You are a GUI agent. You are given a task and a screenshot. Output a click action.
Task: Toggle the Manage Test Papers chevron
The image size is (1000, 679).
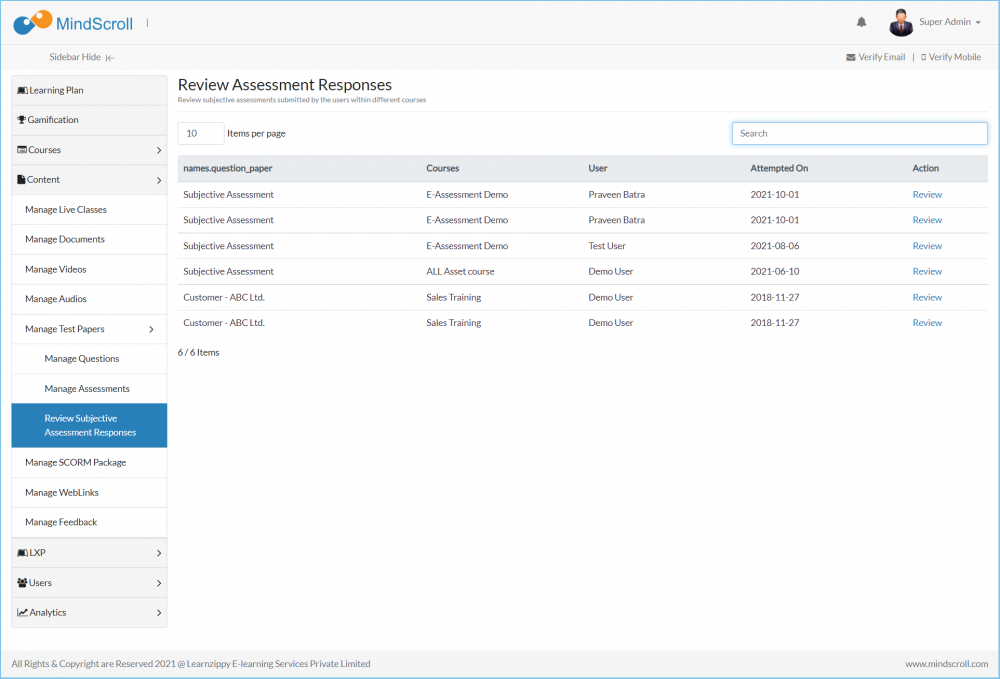pyautogui.click(x=151, y=330)
